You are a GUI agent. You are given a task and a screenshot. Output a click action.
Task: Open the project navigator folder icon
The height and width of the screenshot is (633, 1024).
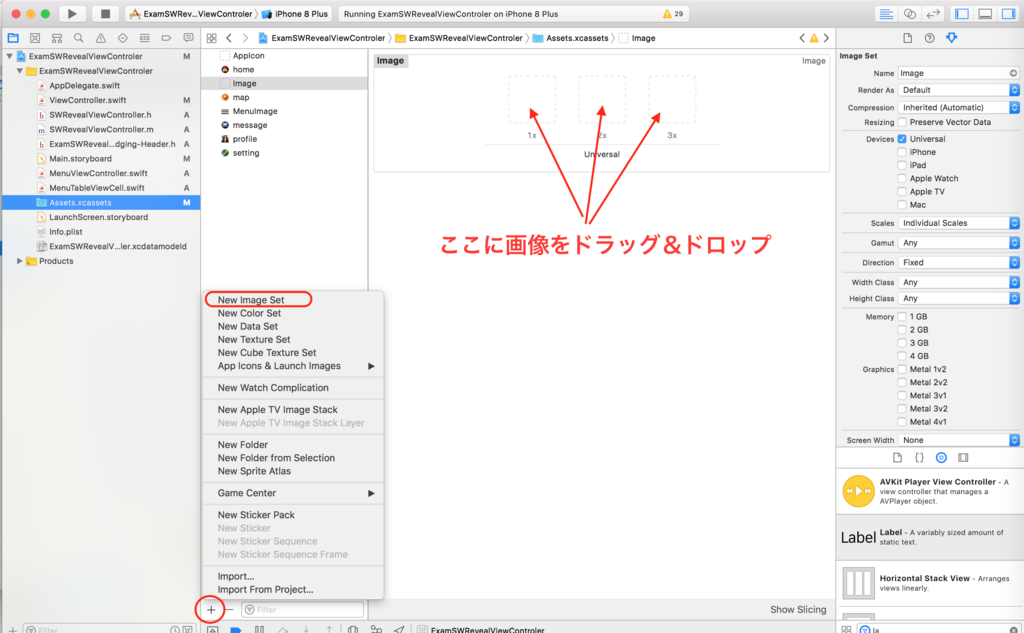13,38
